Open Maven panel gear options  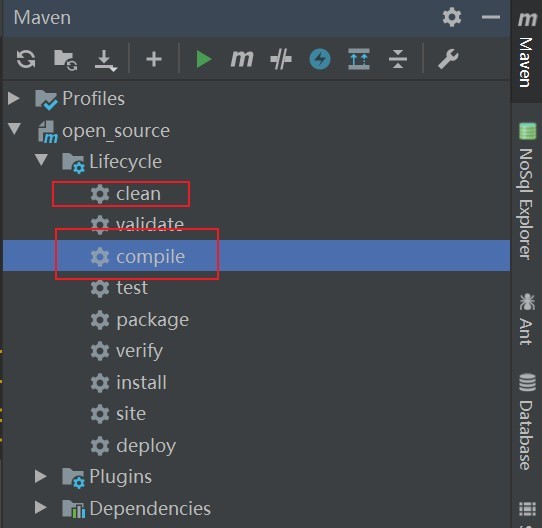click(452, 17)
